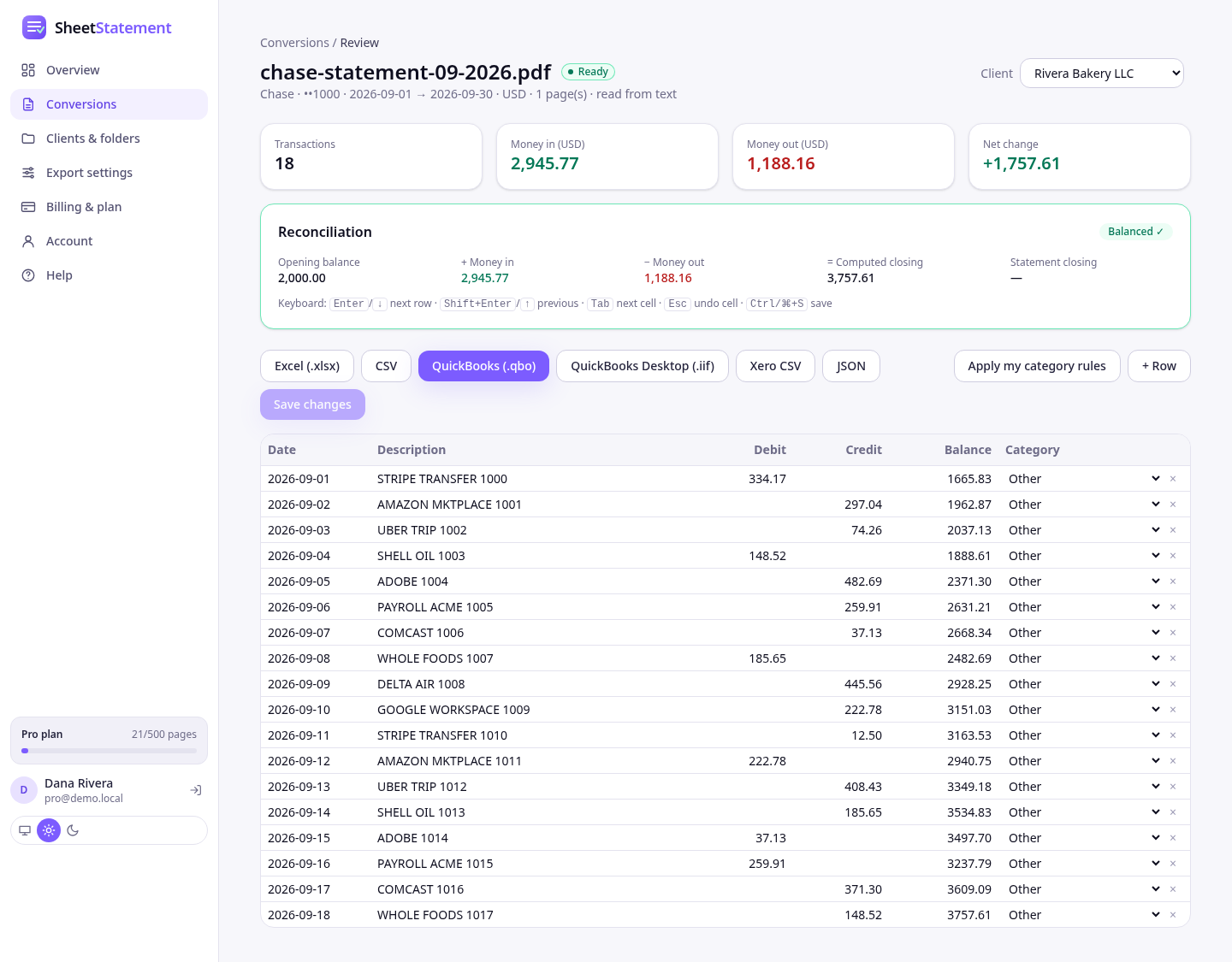
Task: Delete the AMAZON MKTPLACE 1001 row
Action: pos(1173,505)
